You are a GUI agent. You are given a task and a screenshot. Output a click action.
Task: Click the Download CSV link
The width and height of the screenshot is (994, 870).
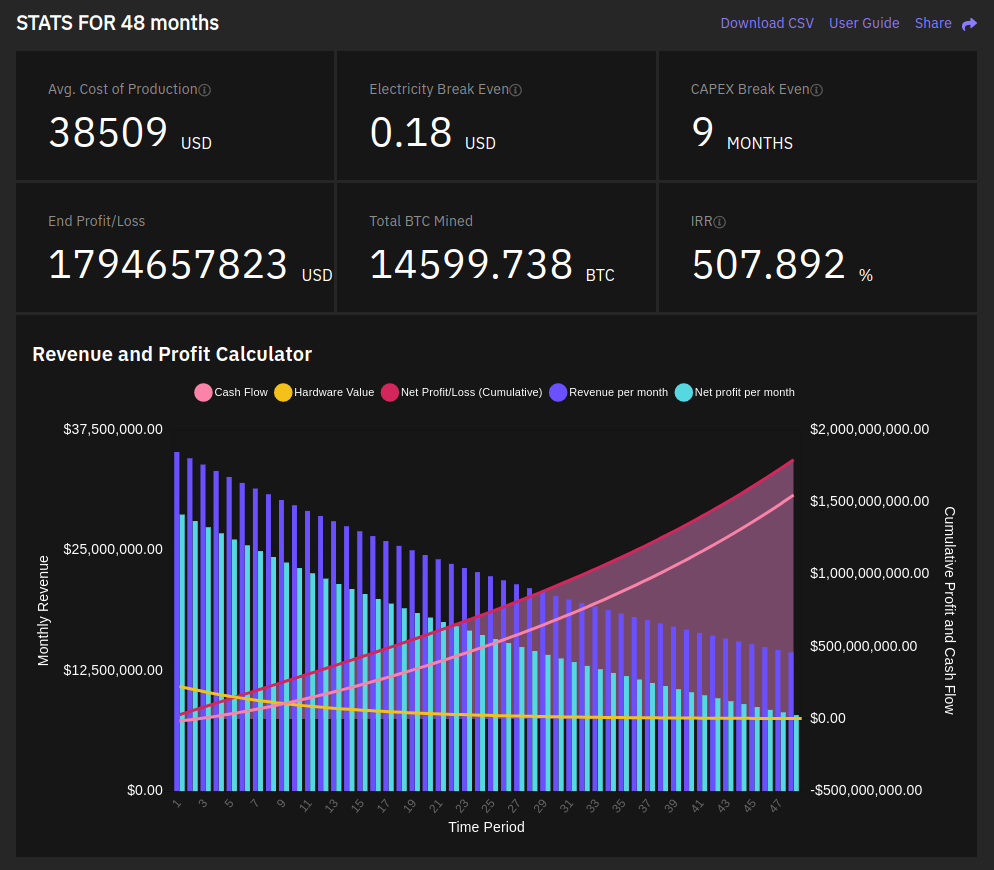click(767, 23)
